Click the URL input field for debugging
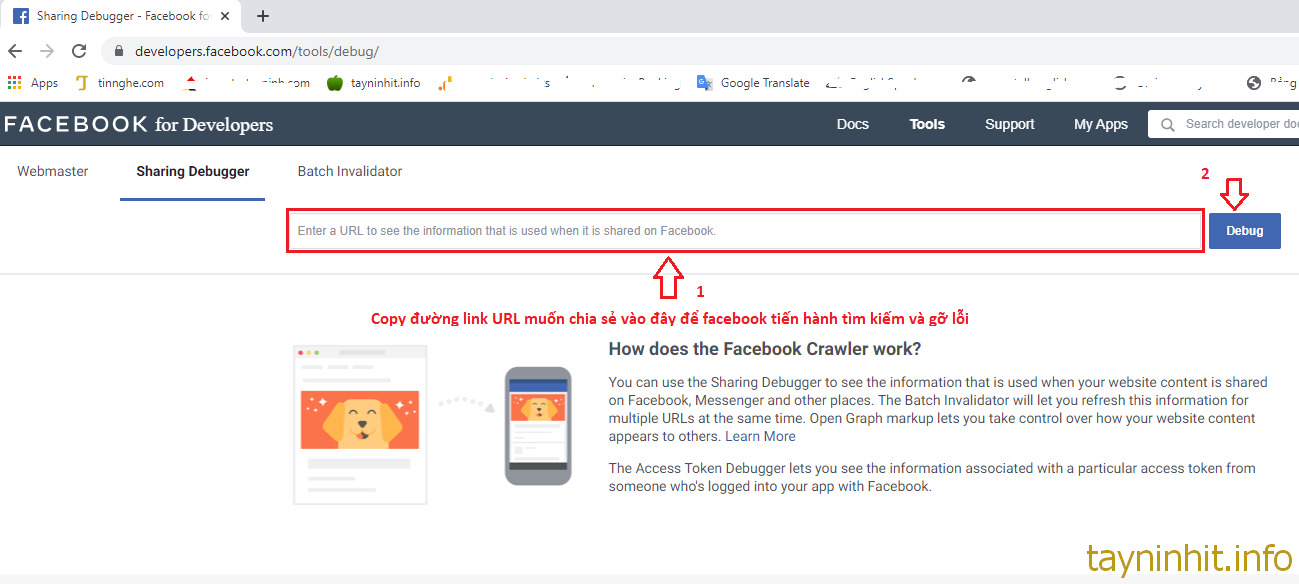 tap(745, 231)
